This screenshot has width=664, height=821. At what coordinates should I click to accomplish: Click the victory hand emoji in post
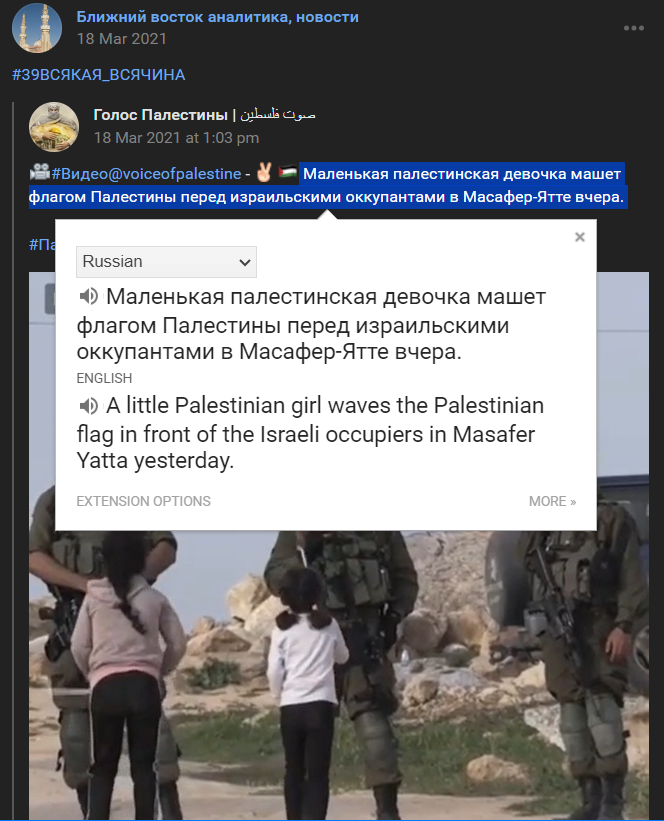point(264,172)
